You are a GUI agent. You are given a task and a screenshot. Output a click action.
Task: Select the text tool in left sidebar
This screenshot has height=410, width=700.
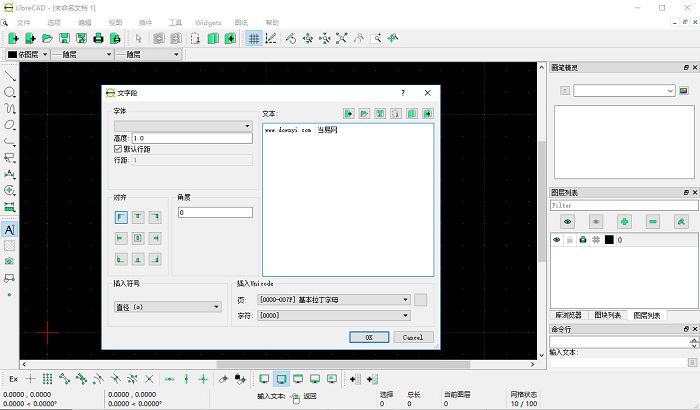pyautogui.click(x=9, y=229)
